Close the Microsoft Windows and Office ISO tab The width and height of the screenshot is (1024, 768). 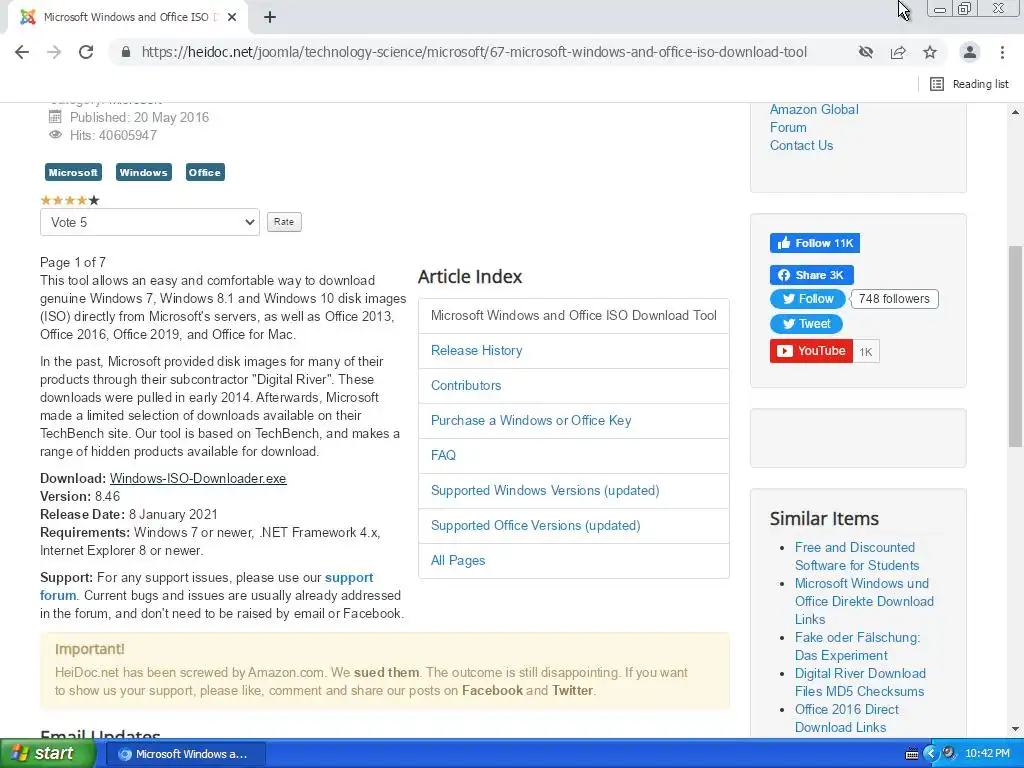tap(232, 17)
